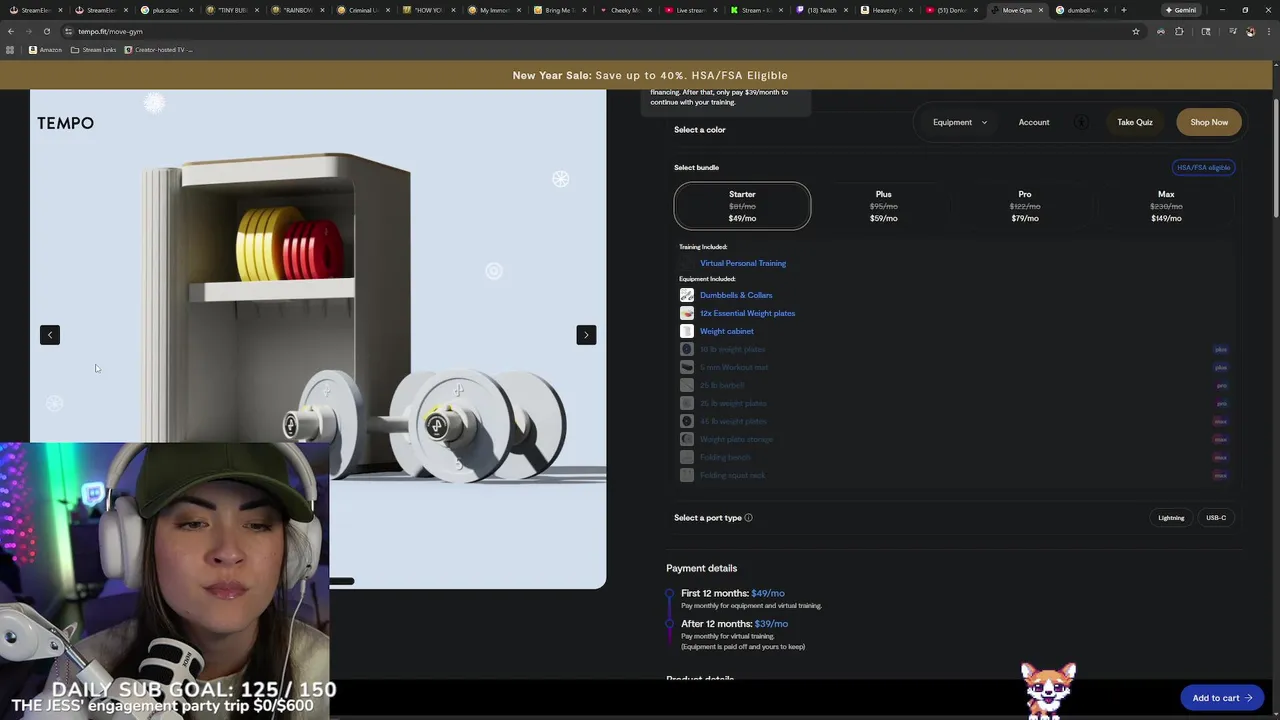Click the 'After 12 months: $39/mo' text

735,623
